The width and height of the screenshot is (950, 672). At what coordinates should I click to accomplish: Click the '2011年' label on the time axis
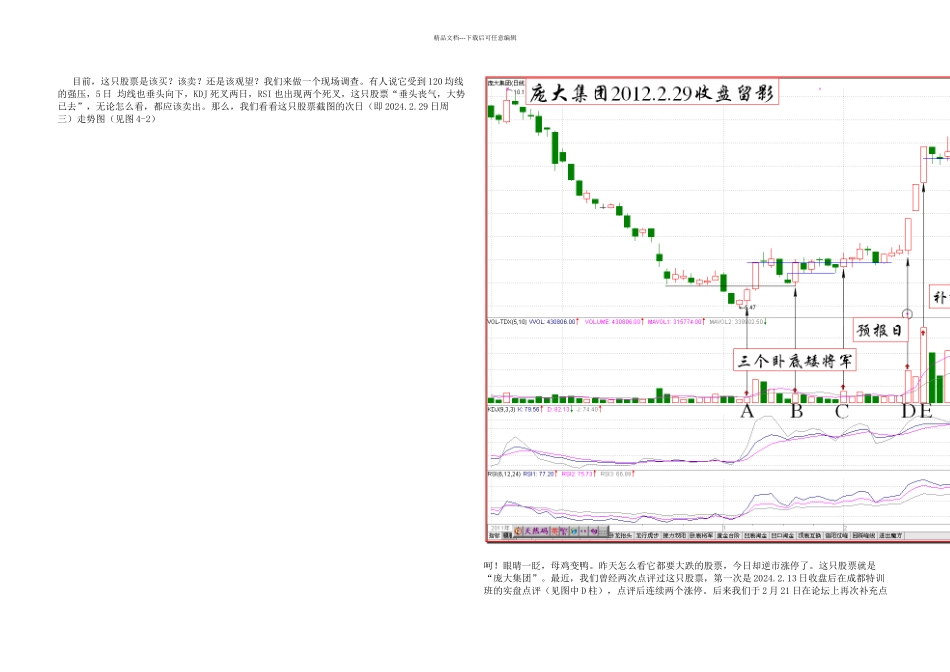click(500, 528)
